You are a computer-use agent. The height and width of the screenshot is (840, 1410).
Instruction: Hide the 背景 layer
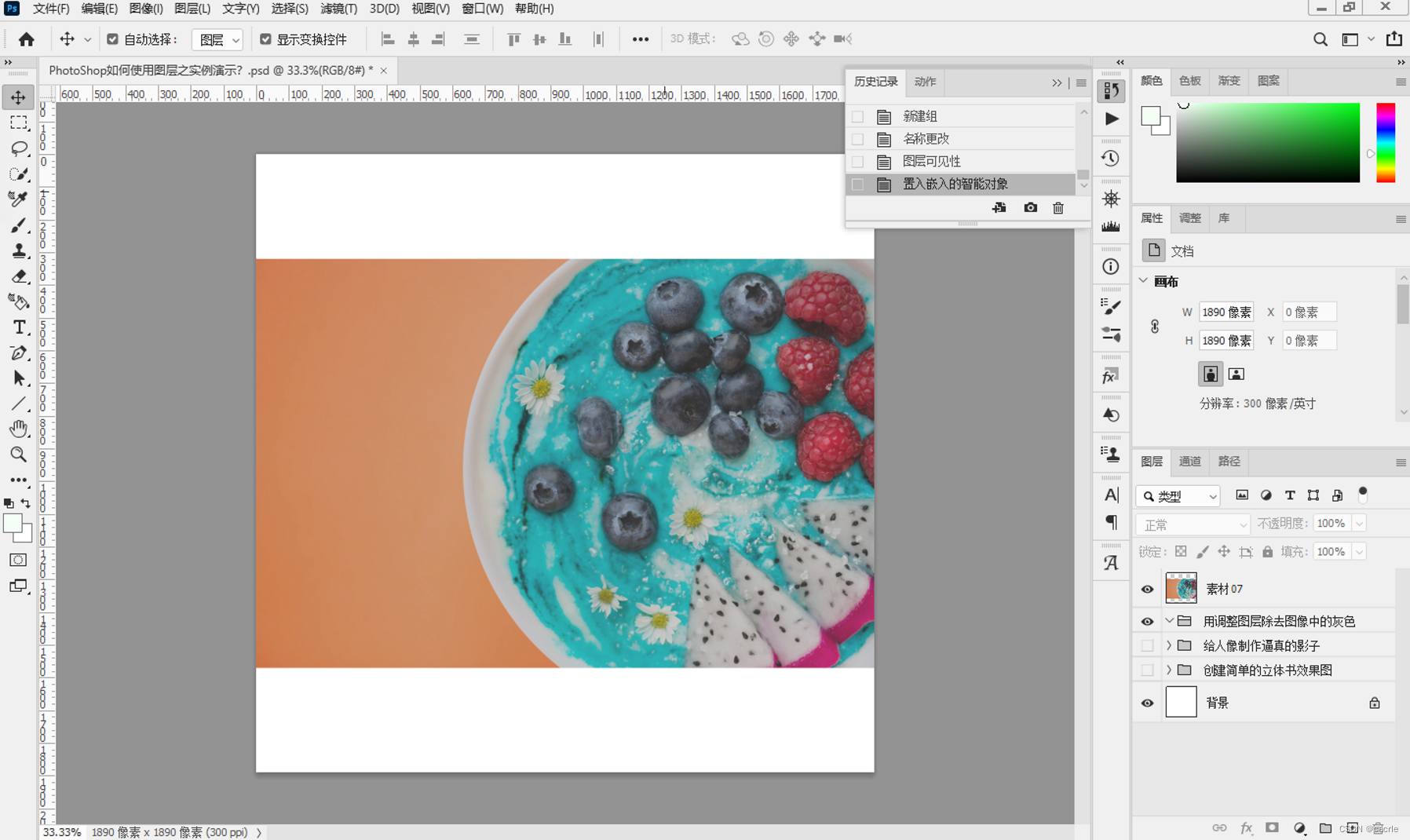pyautogui.click(x=1147, y=703)
